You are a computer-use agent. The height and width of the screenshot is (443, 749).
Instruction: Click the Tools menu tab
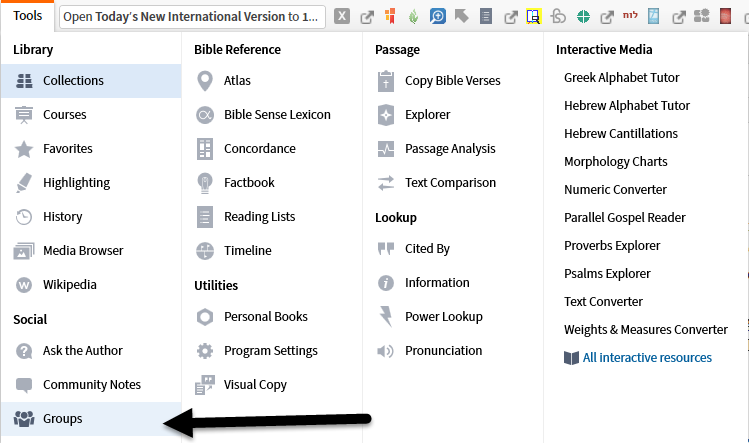[x=27, y=16]
